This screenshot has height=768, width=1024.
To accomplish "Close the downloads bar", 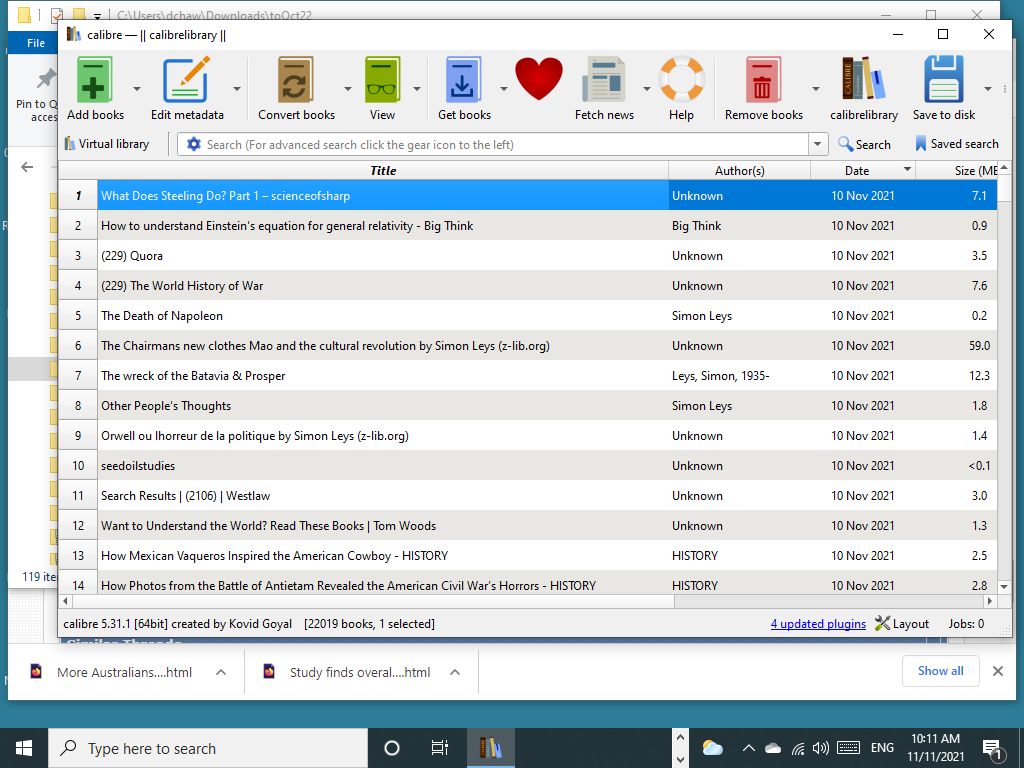I will pos(997,671).
